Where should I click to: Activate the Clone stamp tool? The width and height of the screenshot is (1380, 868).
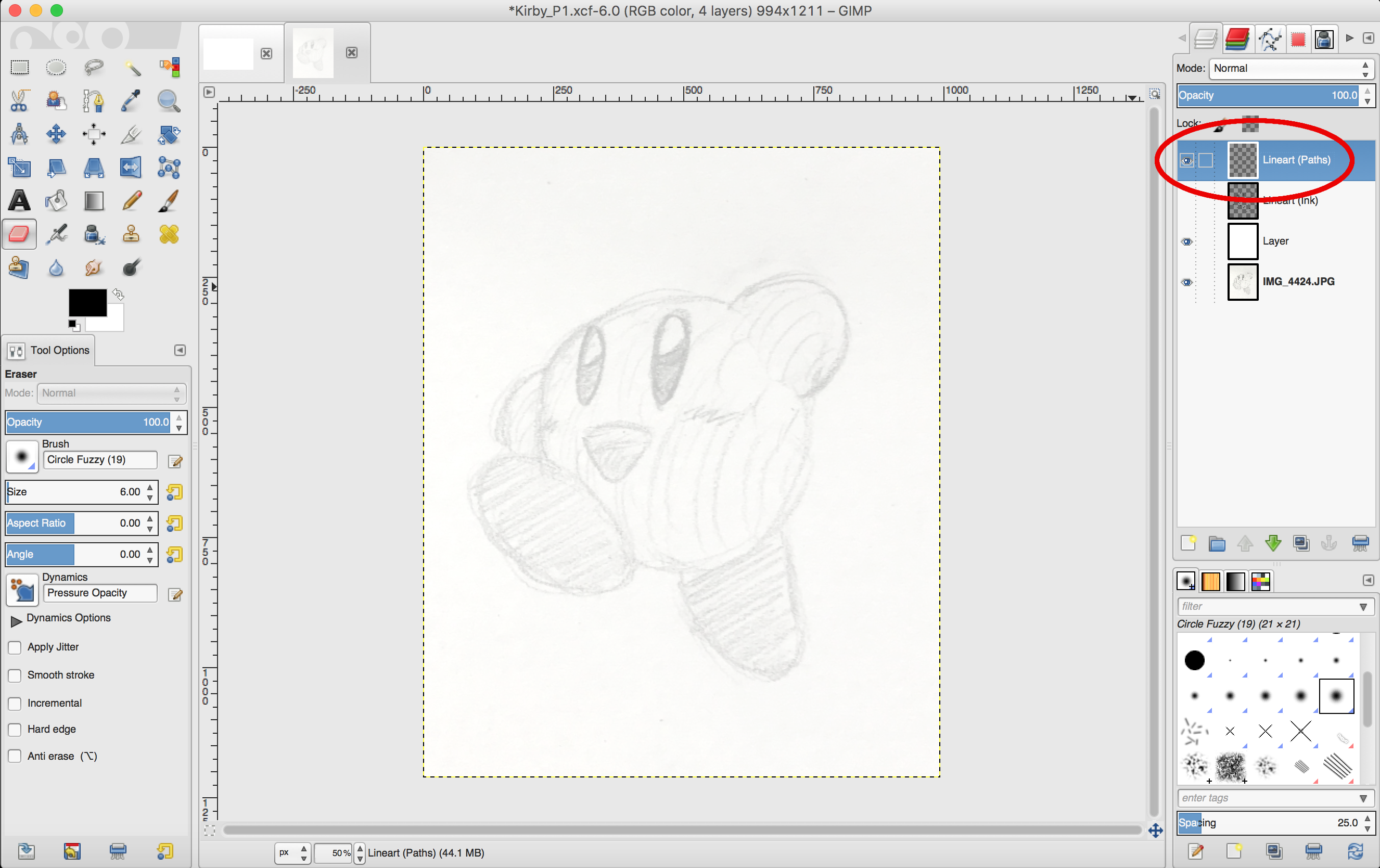coord(131,234)
